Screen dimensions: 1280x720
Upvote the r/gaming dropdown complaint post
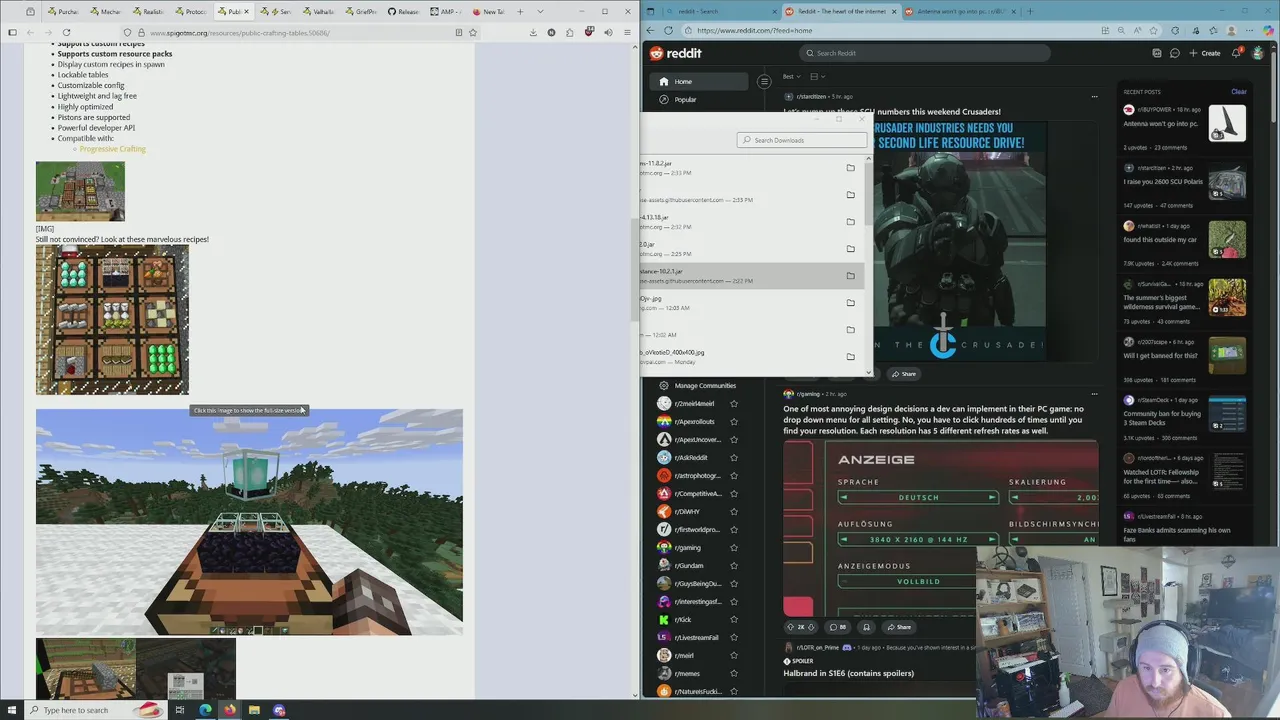click(x=790, y=627)
